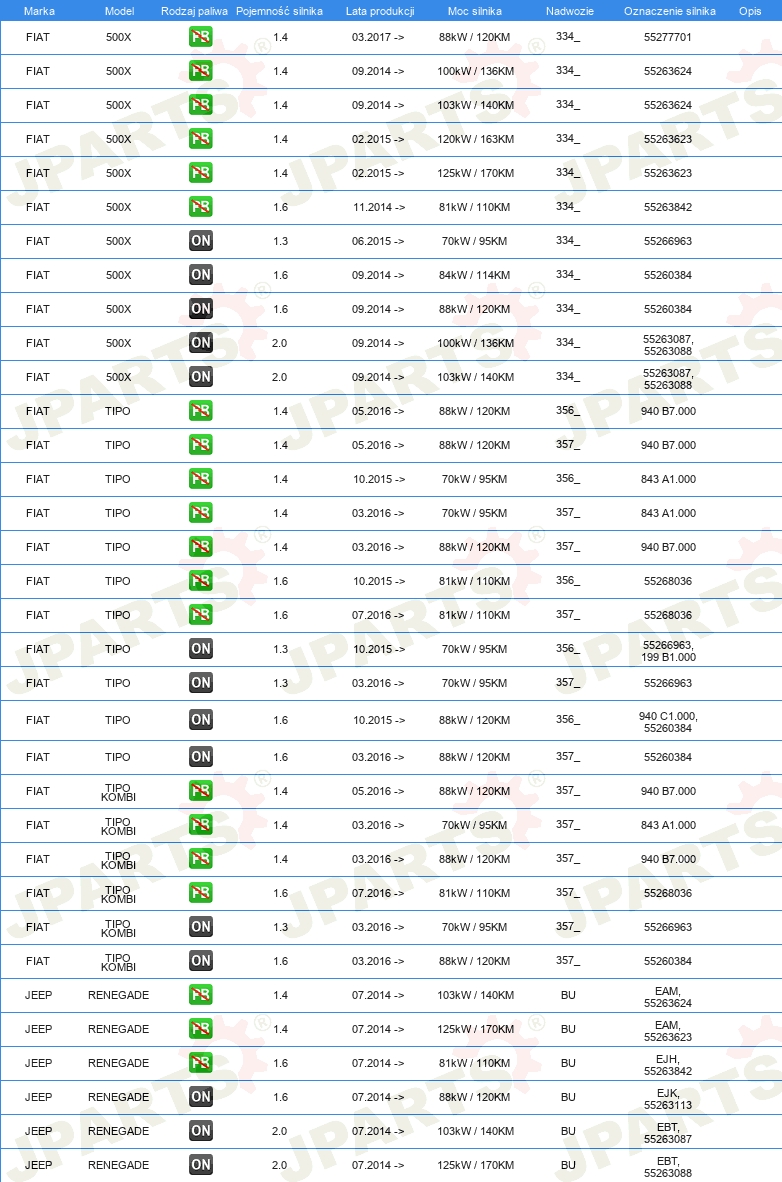Click the production date 06.2015 ->
This screenshot has width=782, height=1182.
378,240
